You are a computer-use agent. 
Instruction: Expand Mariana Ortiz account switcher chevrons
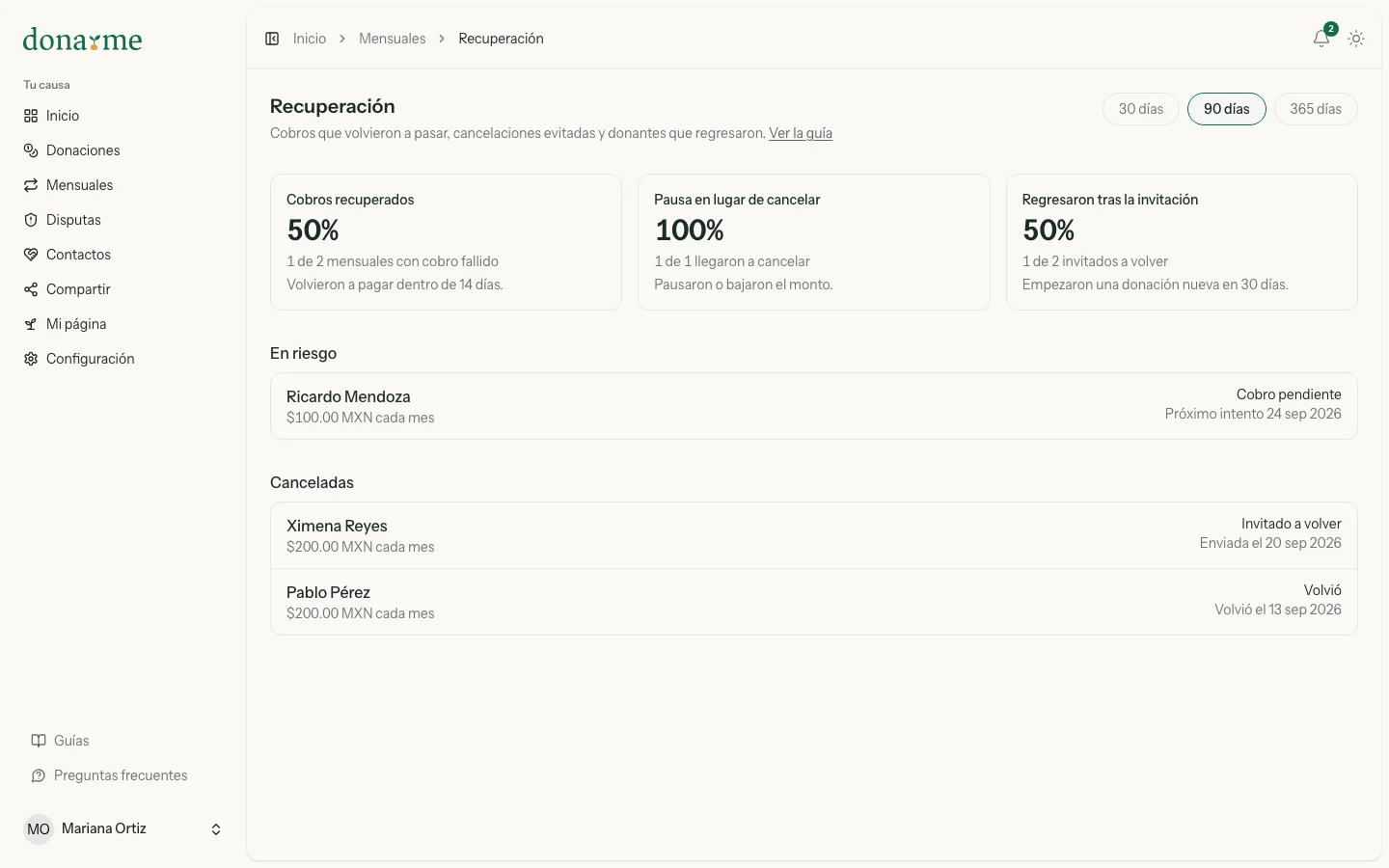[216, 829]
